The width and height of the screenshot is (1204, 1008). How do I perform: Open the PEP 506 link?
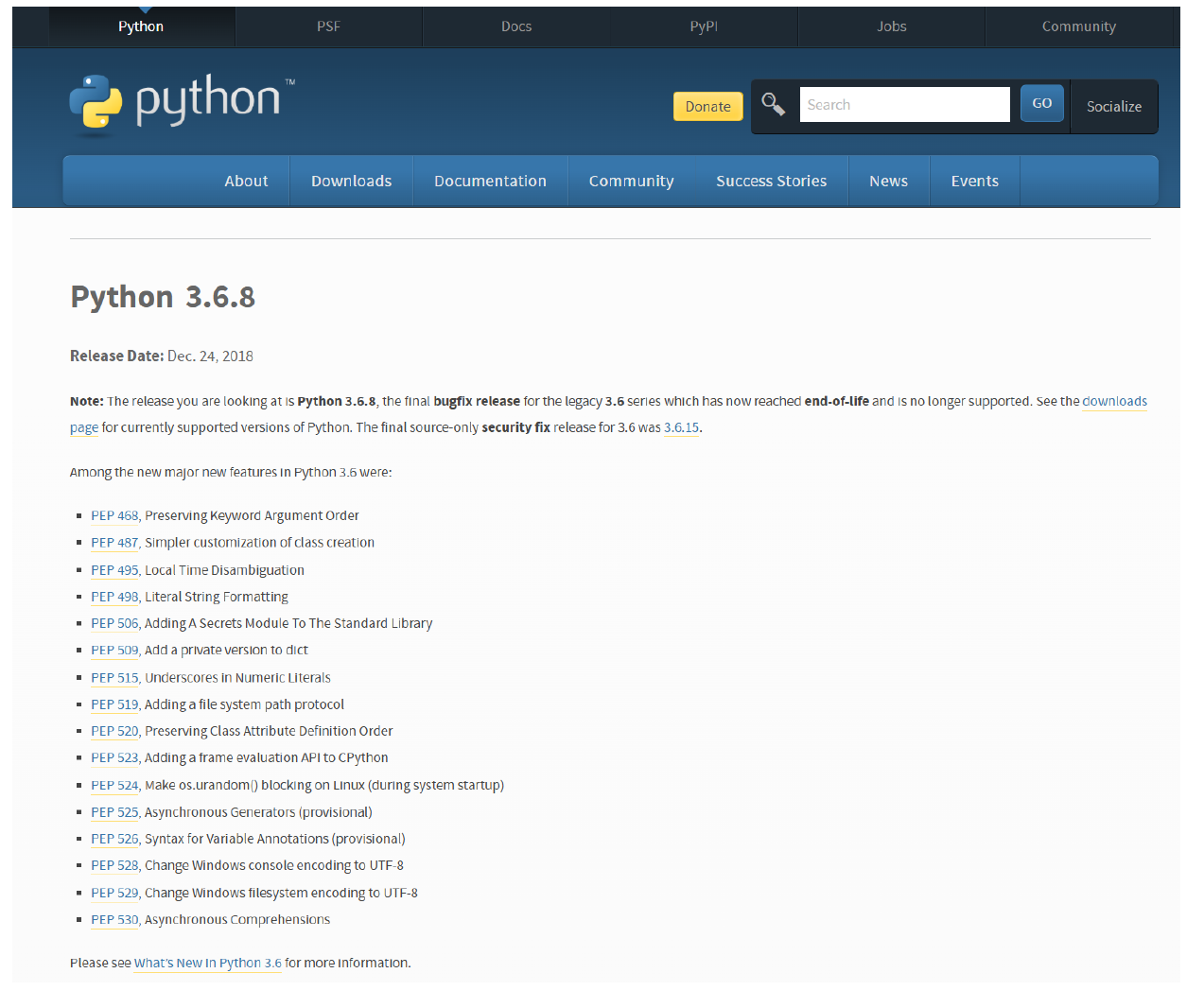click(115, 623)
